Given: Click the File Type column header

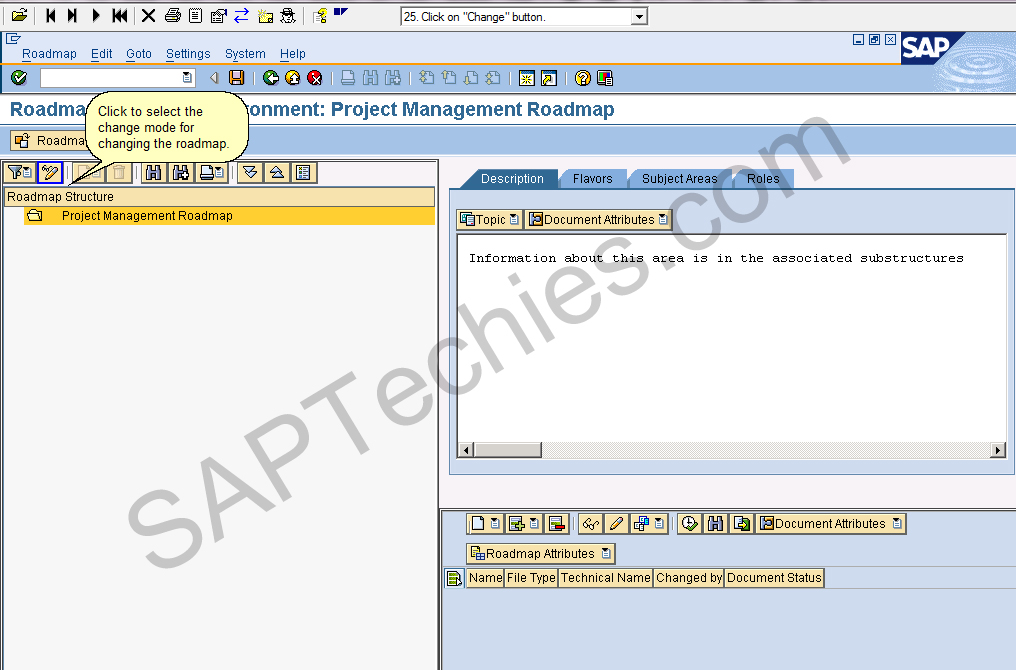Looking at the screenshot, I should [x=531, y=578].
